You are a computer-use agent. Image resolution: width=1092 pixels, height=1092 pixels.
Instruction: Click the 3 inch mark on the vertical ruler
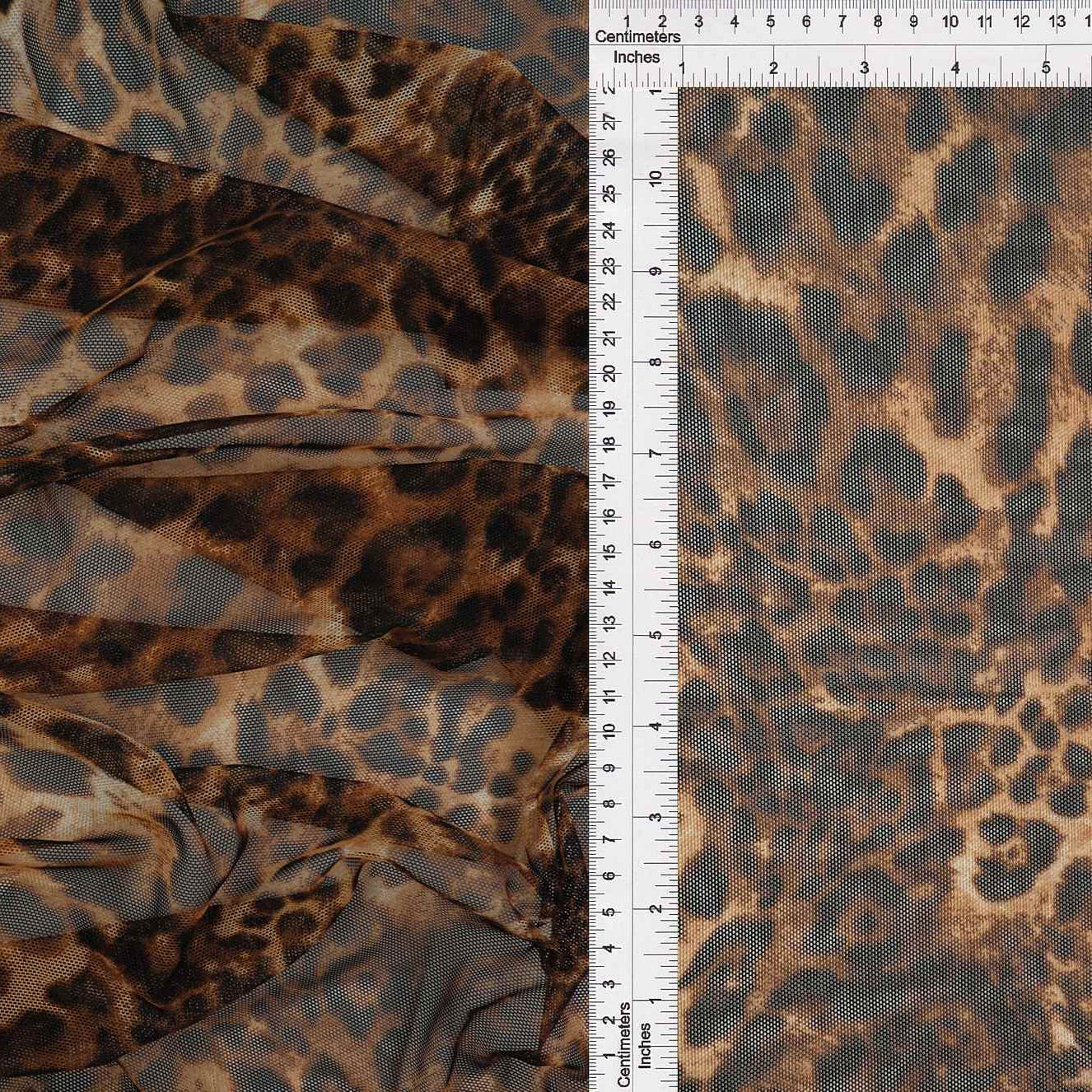[x=656, y=818]
